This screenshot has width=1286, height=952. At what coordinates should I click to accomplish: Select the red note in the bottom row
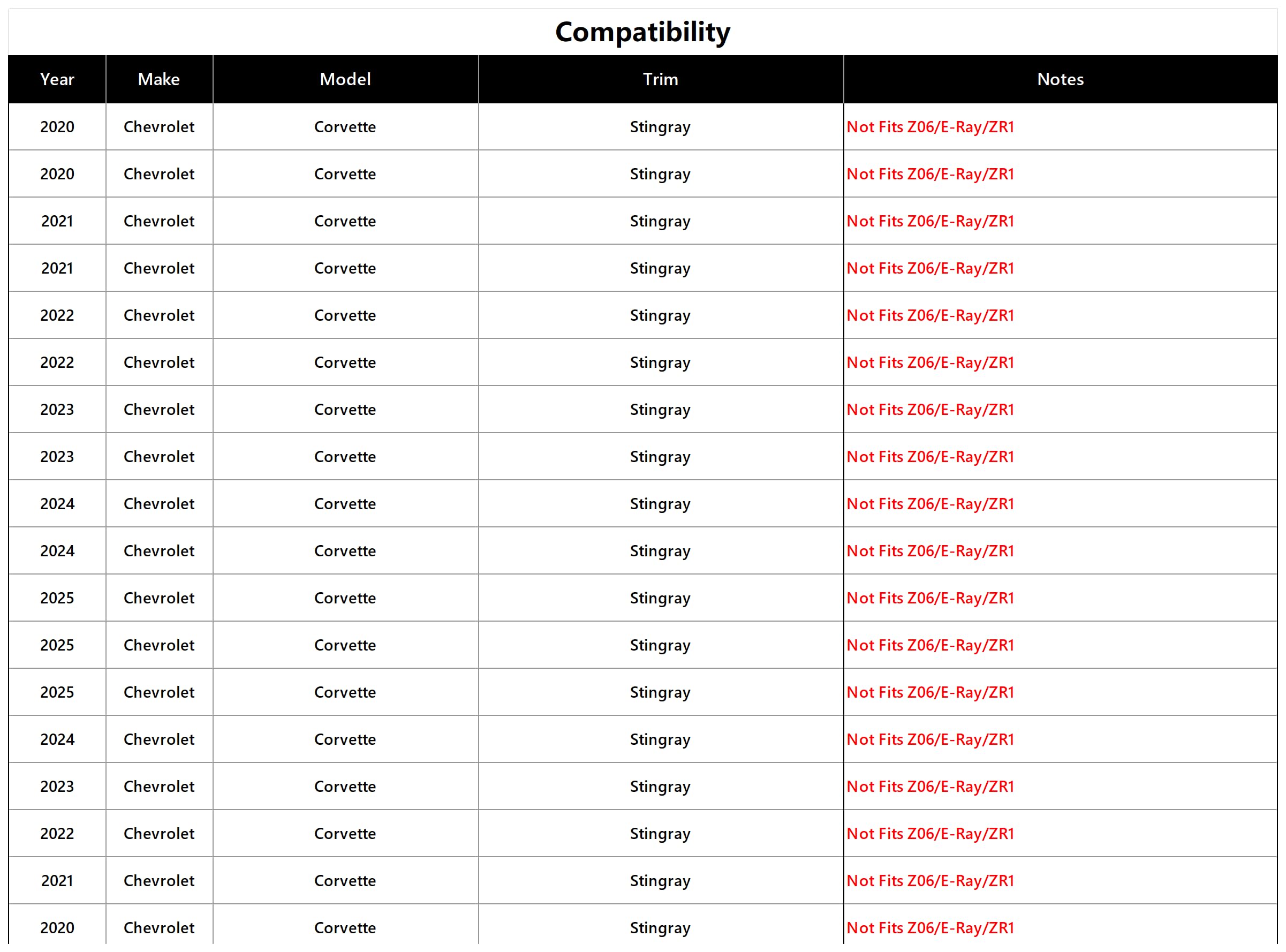[x=930, y=928]
